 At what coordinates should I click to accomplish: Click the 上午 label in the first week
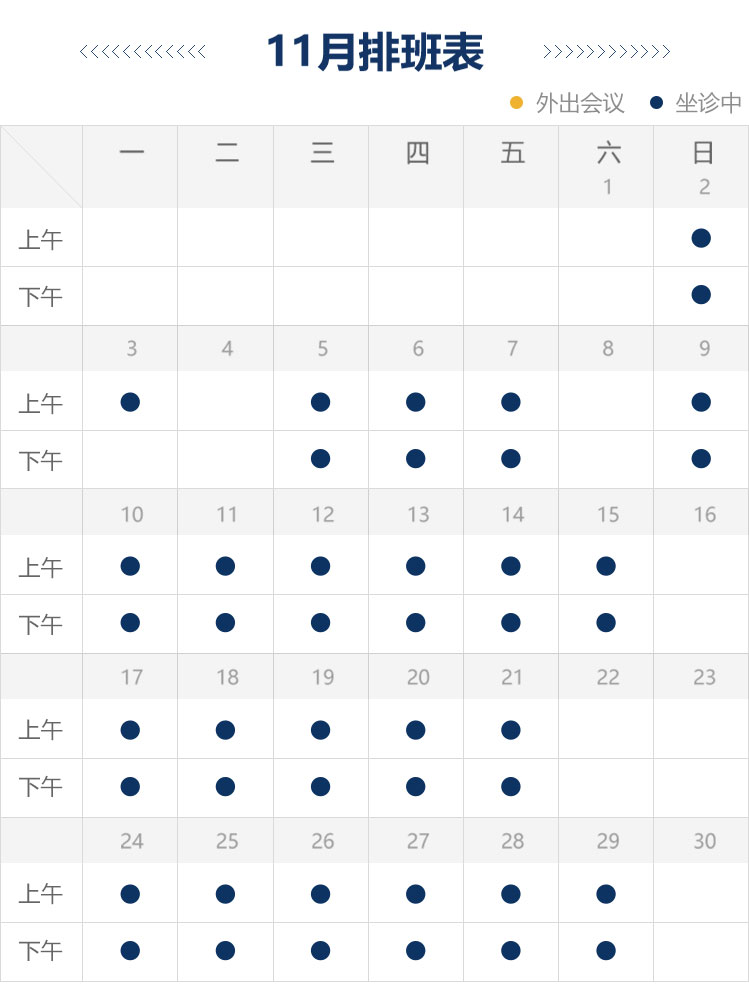click(x=41, y=240)
